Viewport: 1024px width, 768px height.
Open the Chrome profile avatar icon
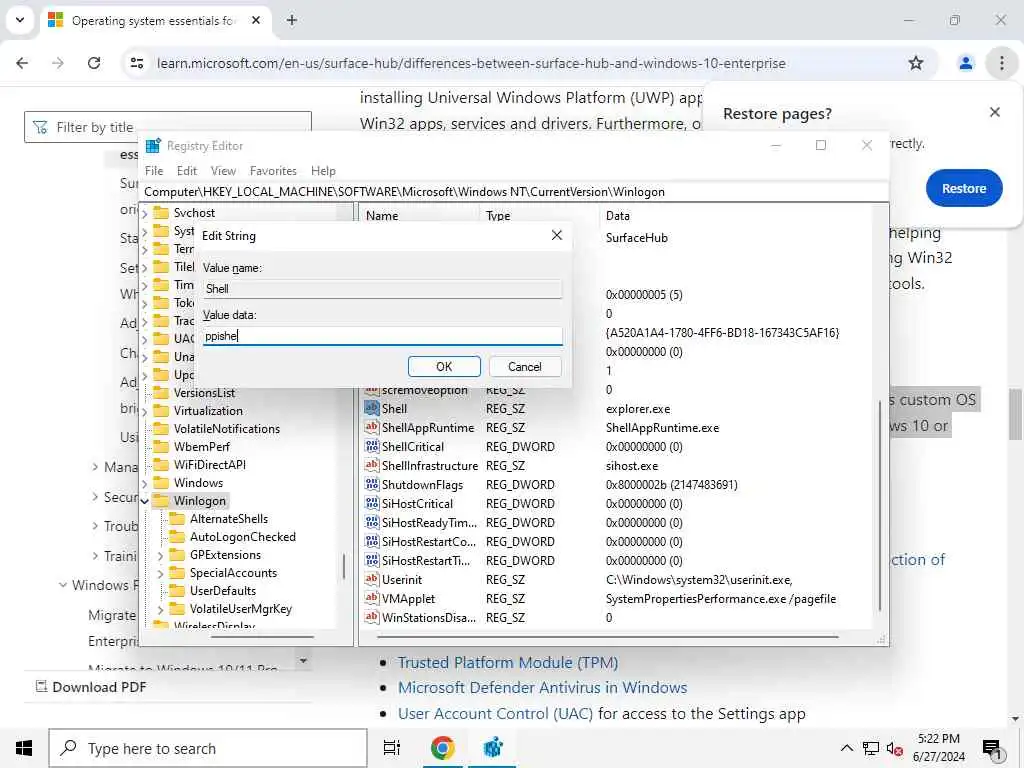click(x=965, y=63)
